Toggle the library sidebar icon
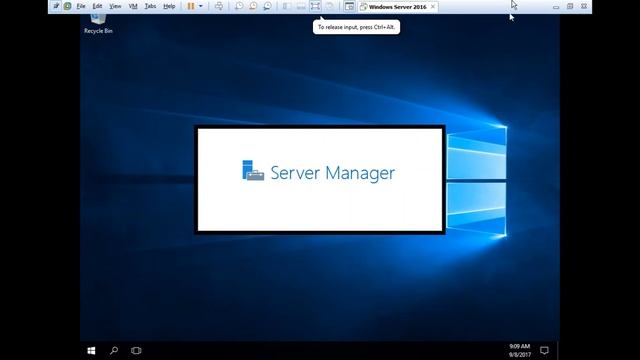Viewport: 640px width, 360px height. pos(287,6)
